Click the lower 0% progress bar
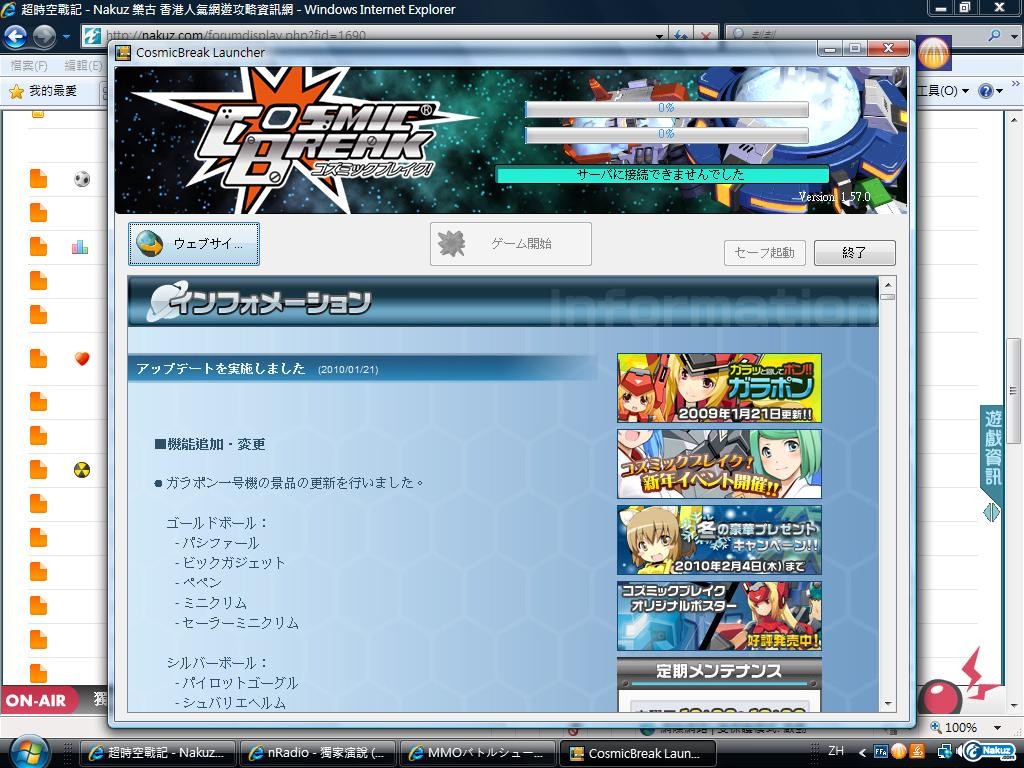Viewport: 1024px width, 768px height. coord(667,135)
